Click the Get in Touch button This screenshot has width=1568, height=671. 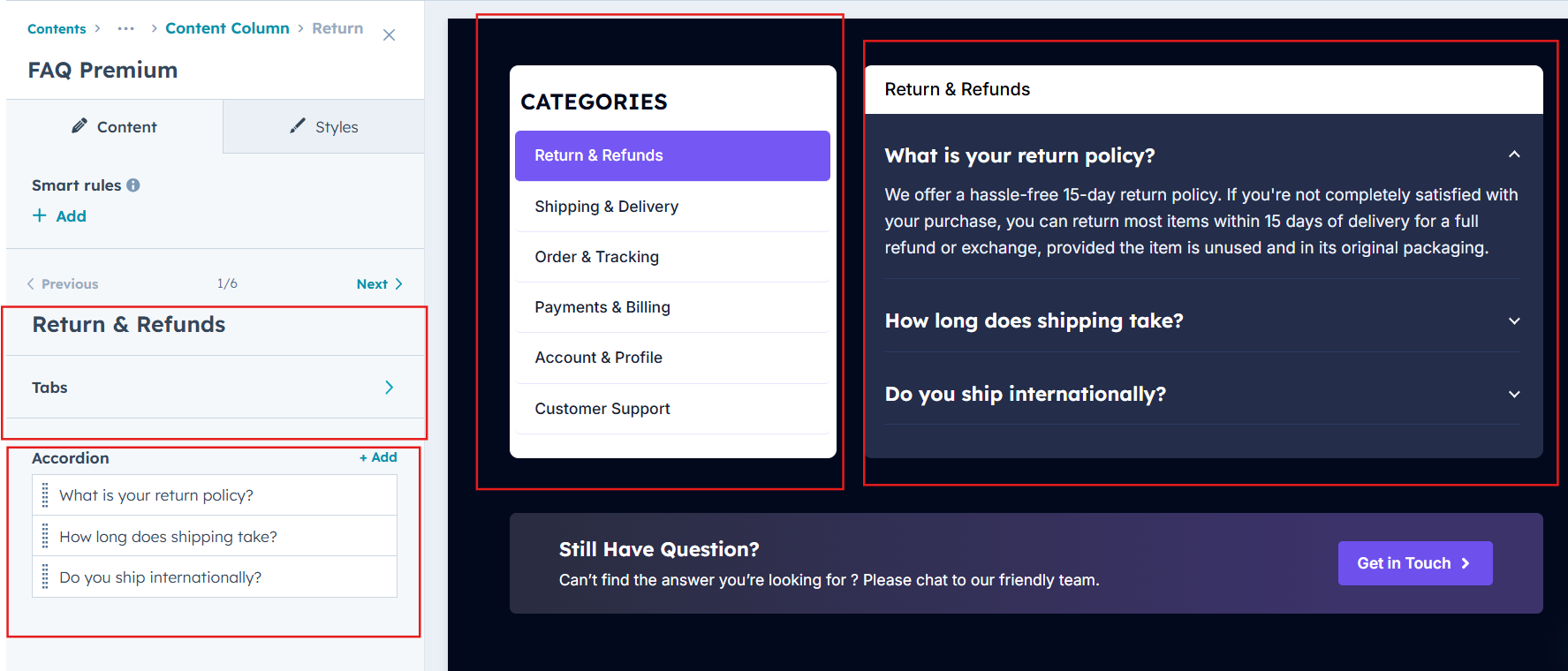click(x=1414, y=563)
